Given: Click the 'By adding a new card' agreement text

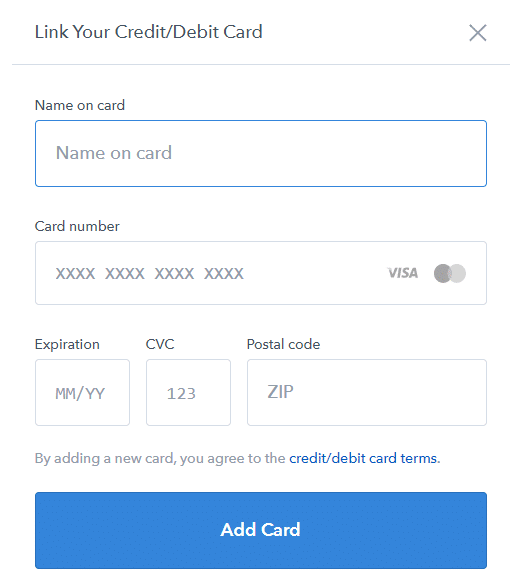Looking at the screenshot, I should point(162,458).
